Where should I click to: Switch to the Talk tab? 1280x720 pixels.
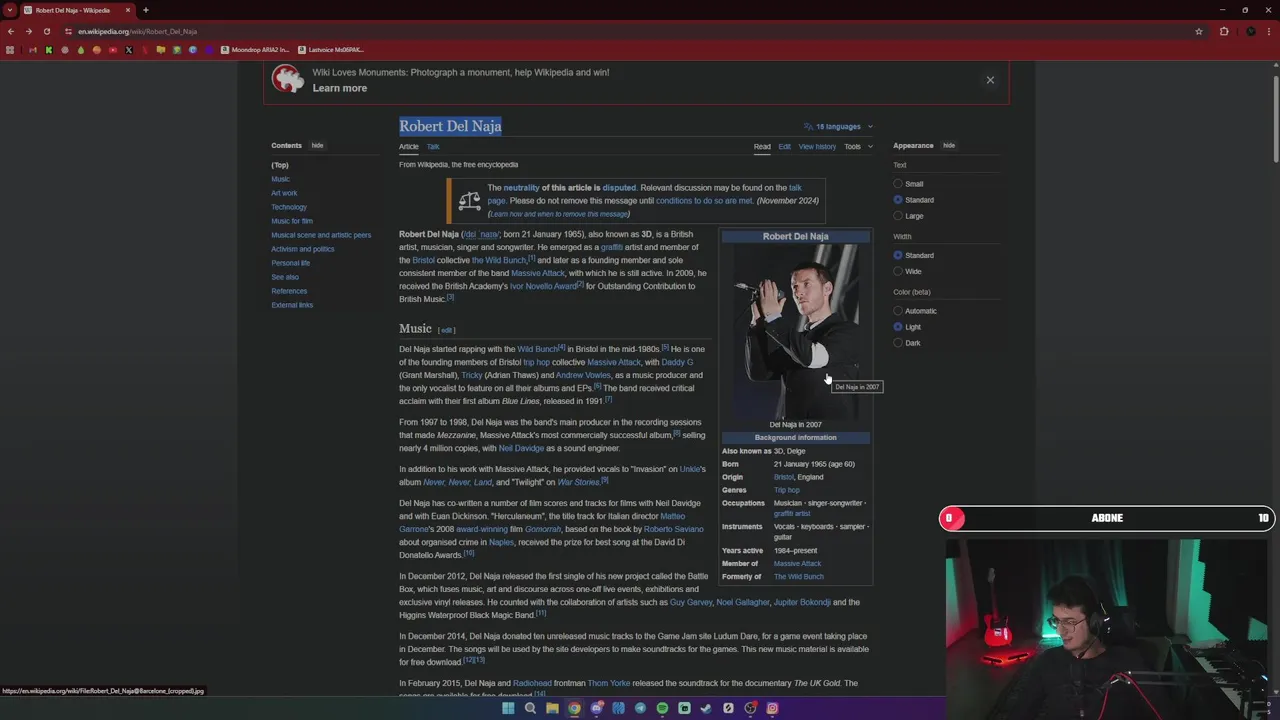point(433,147)
